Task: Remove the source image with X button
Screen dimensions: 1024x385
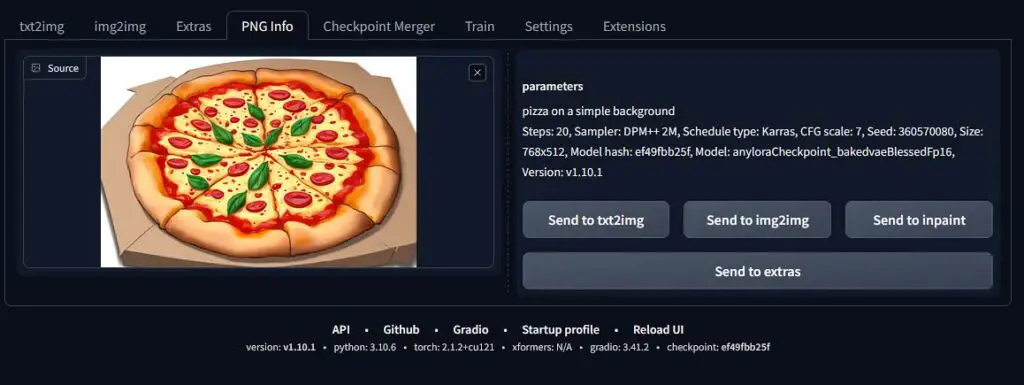Action: (477, 72)
